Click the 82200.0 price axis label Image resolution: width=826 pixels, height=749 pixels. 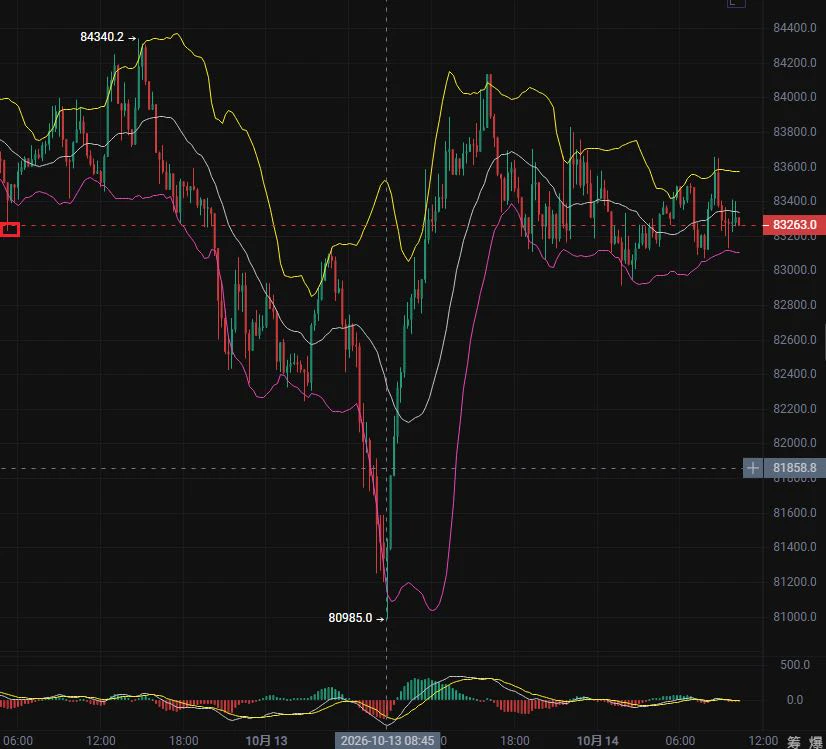pos(794,408)
